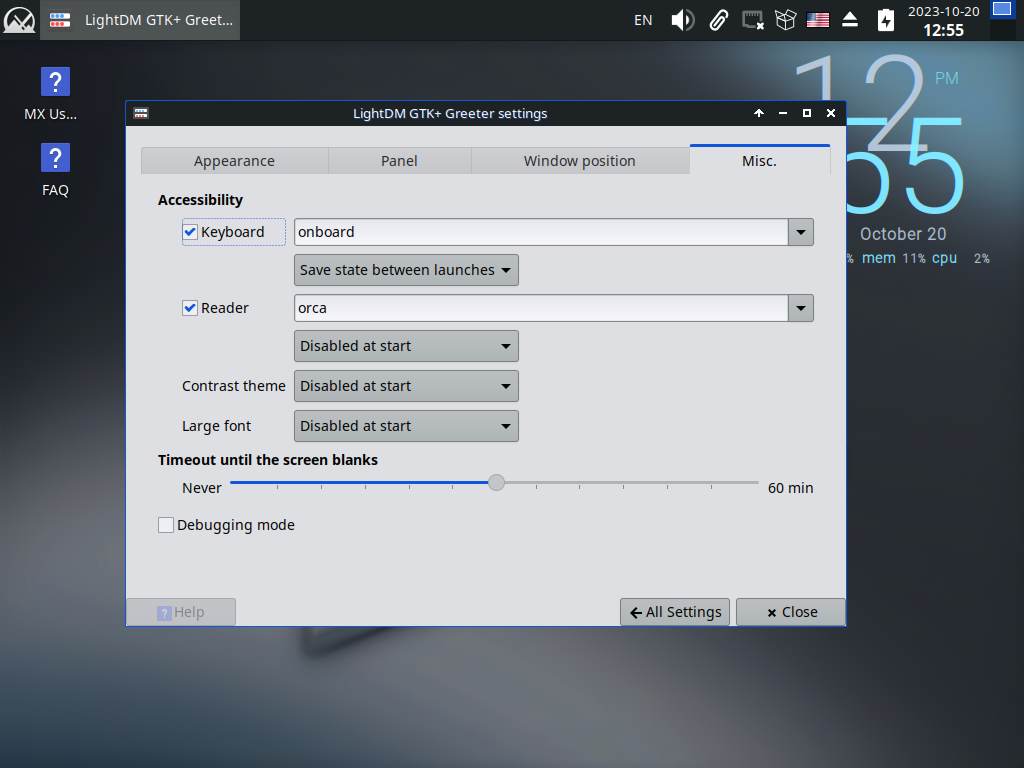
Task: Click the date and time clock
Action: click(943, 20)
